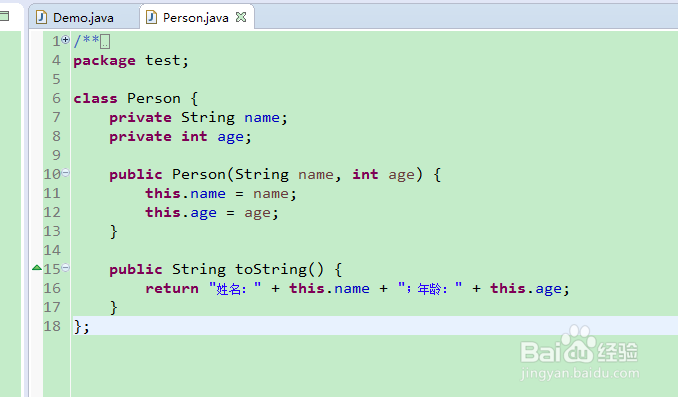The width and height of the screenshot is (678, 397).
Task: Click the string literal "姓名: "
Action: pyautogui.click(x=235, y=288)
